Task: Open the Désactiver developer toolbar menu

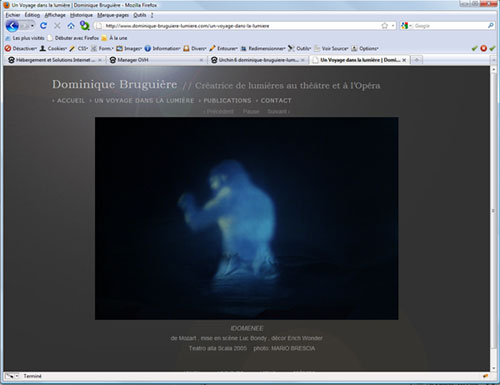Action: 21,49
